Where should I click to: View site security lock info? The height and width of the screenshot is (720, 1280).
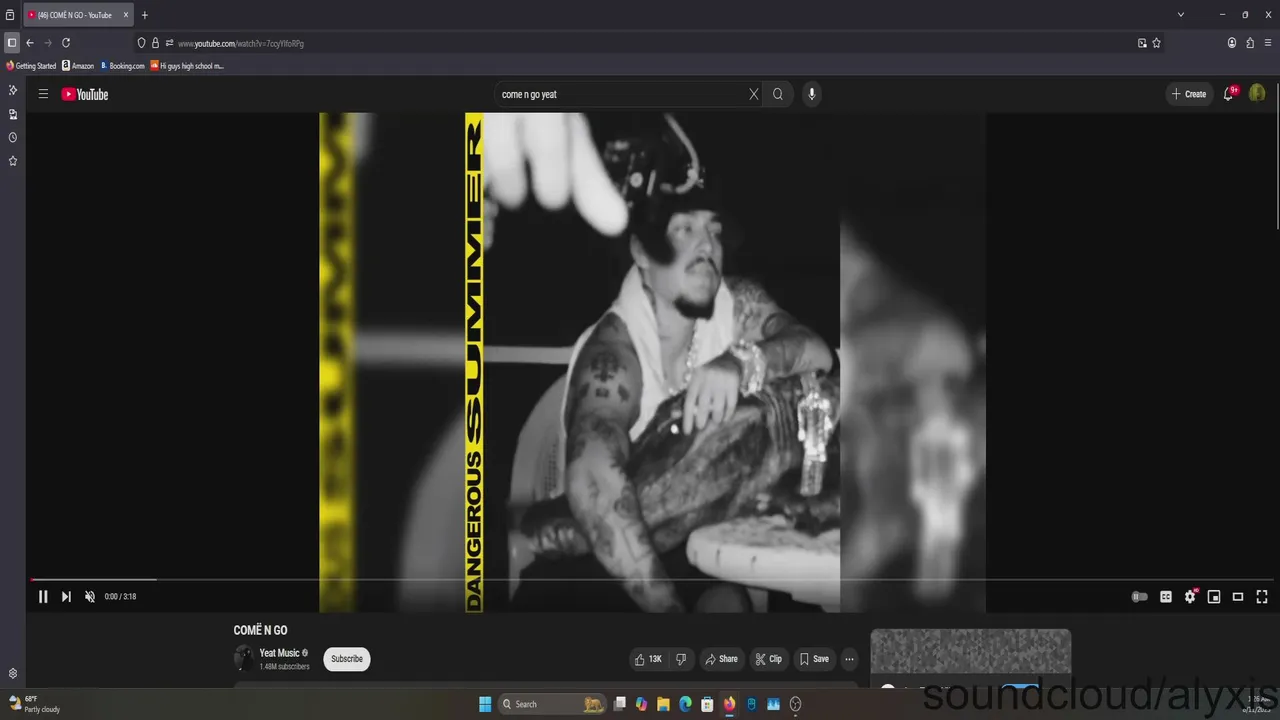[155, 43]
